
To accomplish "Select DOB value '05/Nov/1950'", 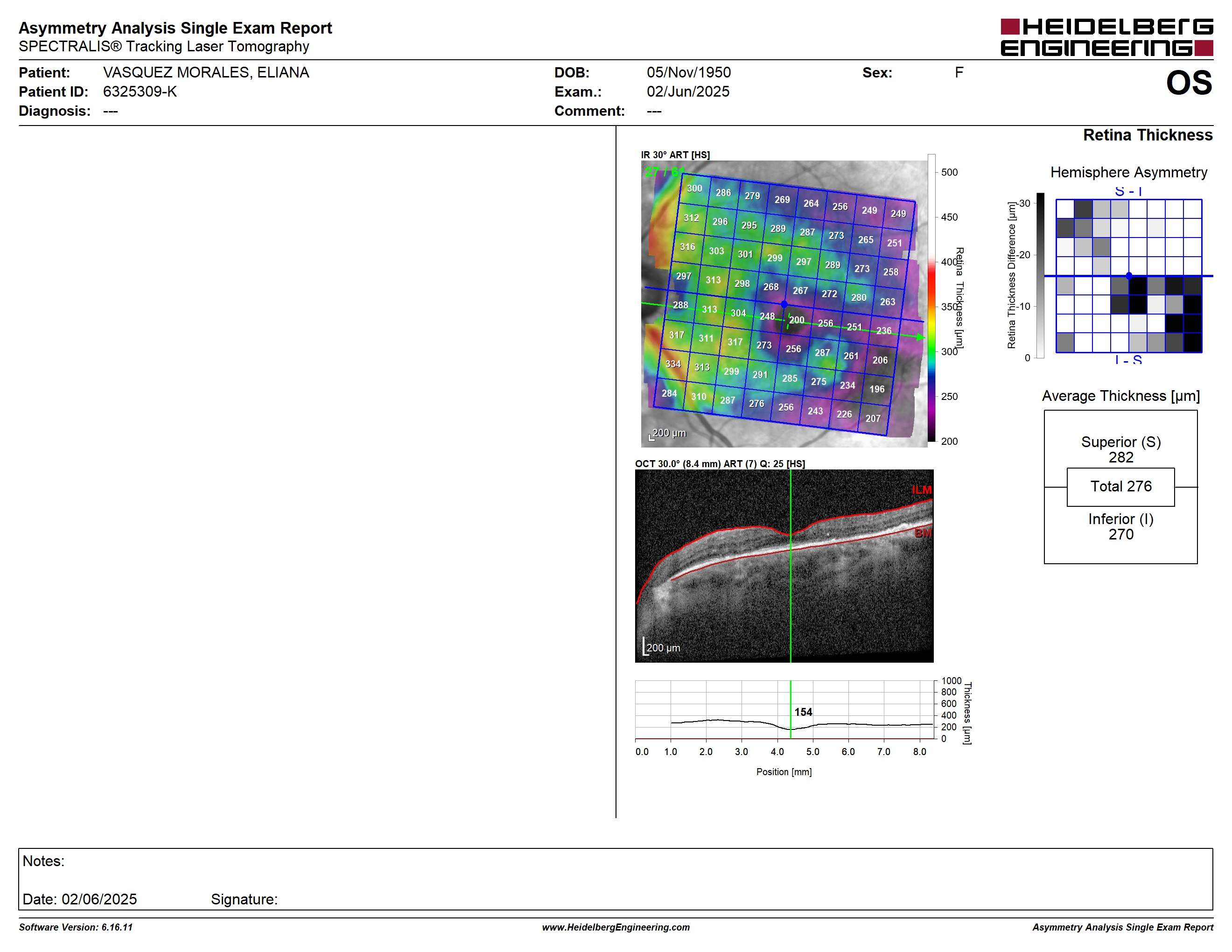I will (689, 72).
